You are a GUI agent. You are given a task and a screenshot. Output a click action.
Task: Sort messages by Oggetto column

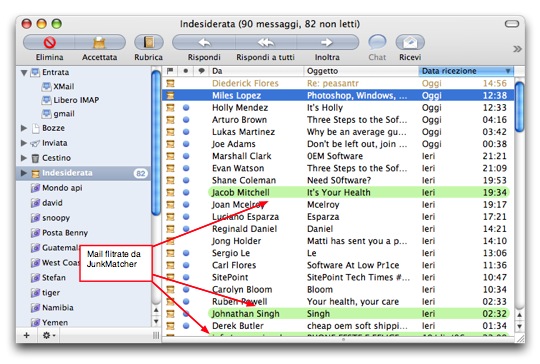coord(361,71)
